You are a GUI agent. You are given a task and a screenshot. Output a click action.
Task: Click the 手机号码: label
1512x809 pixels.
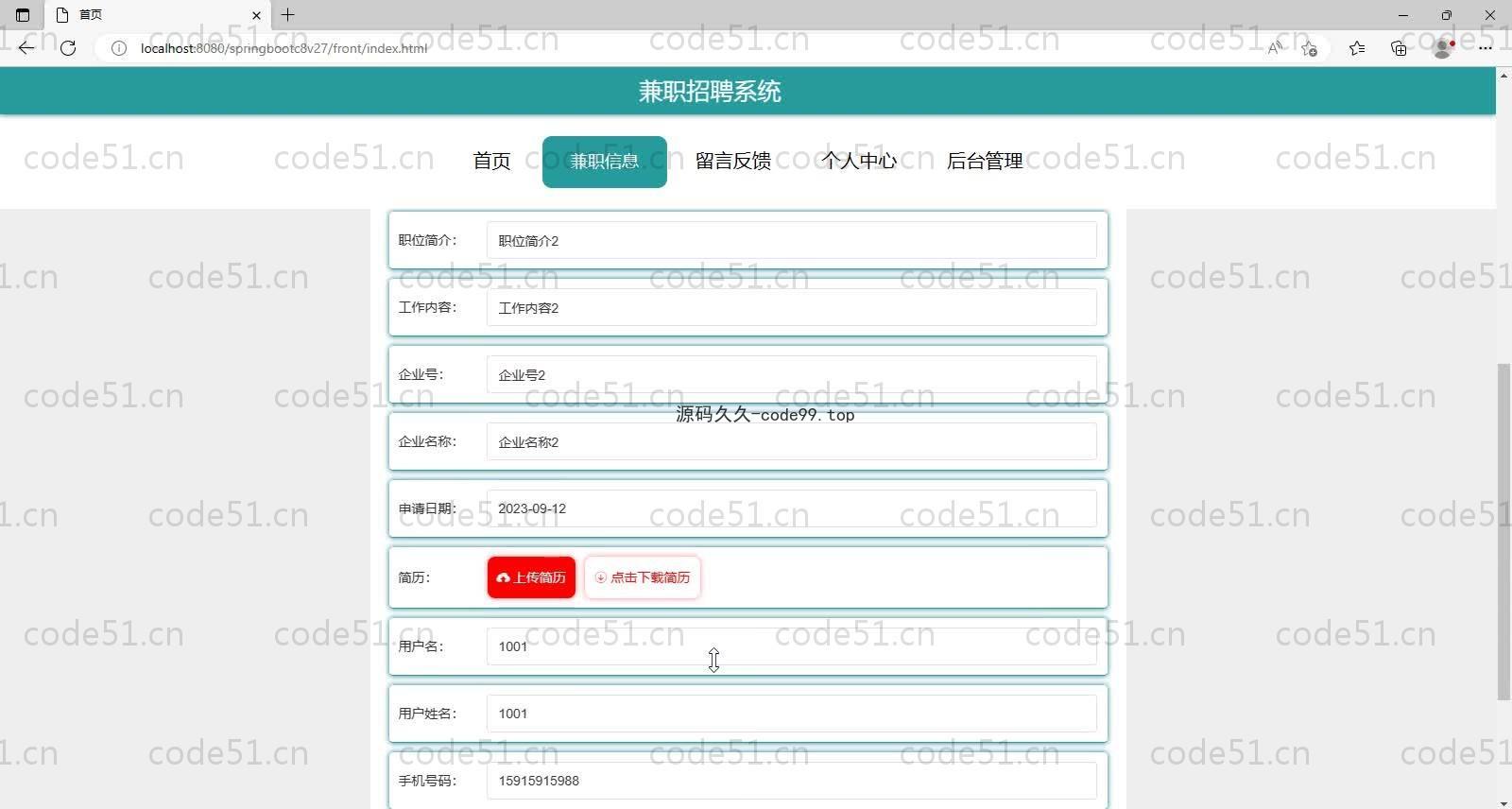tap(427, 781)
